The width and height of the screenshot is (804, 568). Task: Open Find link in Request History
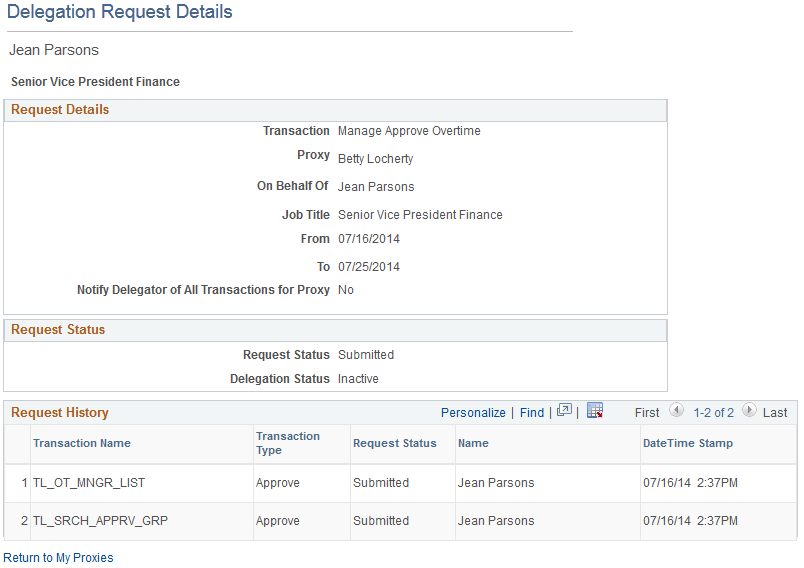pyautogui.click(x=532, y=413)
